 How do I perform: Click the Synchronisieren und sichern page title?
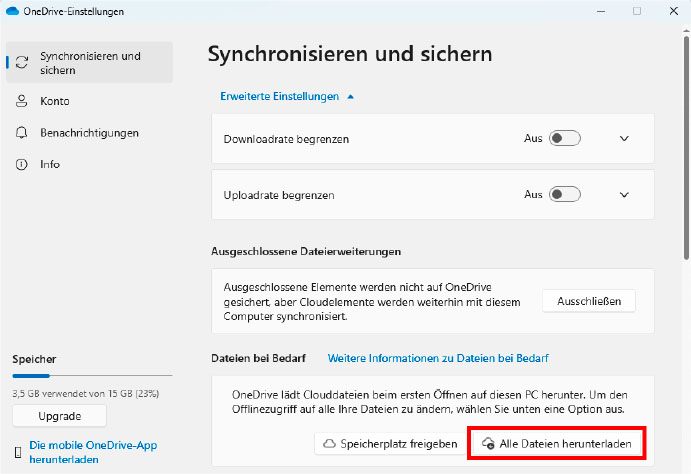pyautogui.click(x=350, y=54)
